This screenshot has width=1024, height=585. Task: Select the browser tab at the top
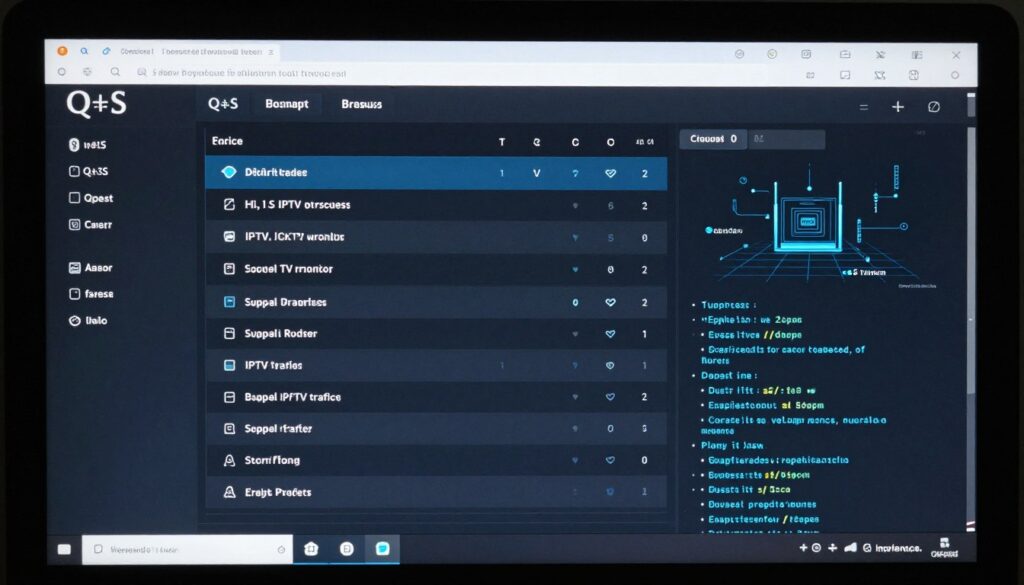tap(197, 52)
